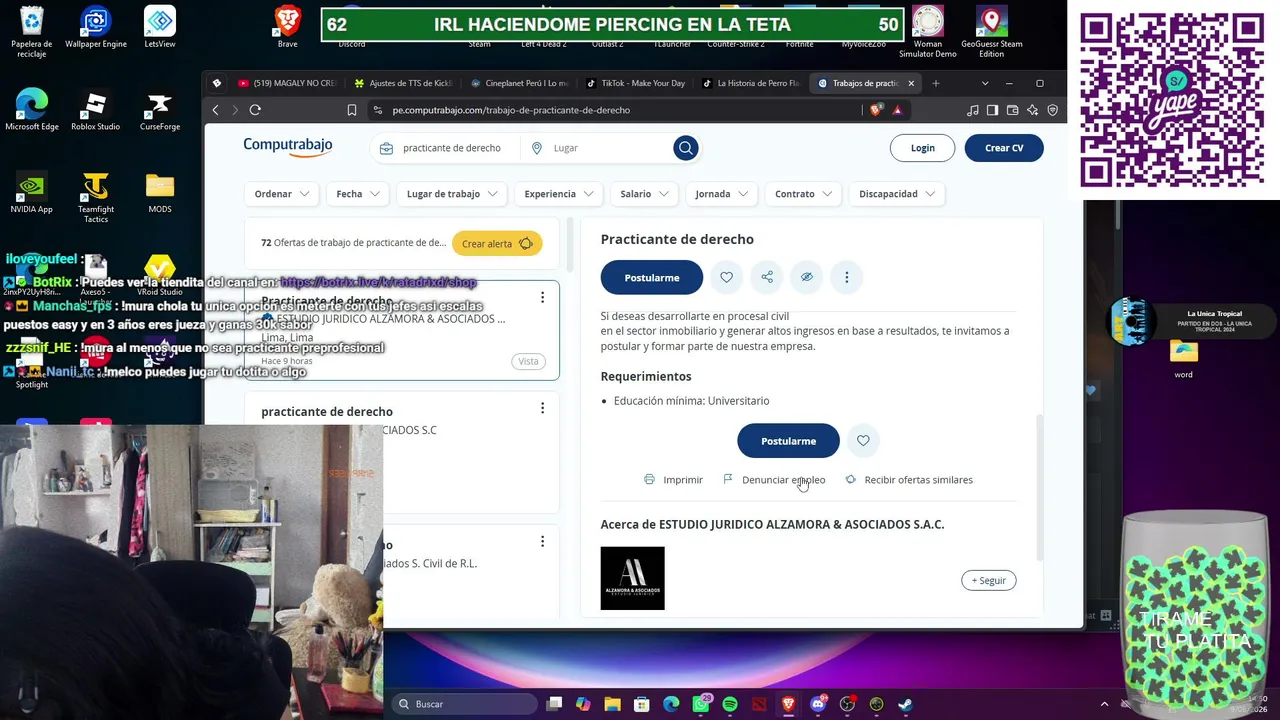Viewport: 1280px width, 720px height.
Task: Open Brave Leo AI toolbar icon
Action: [x=1032, y=110]
